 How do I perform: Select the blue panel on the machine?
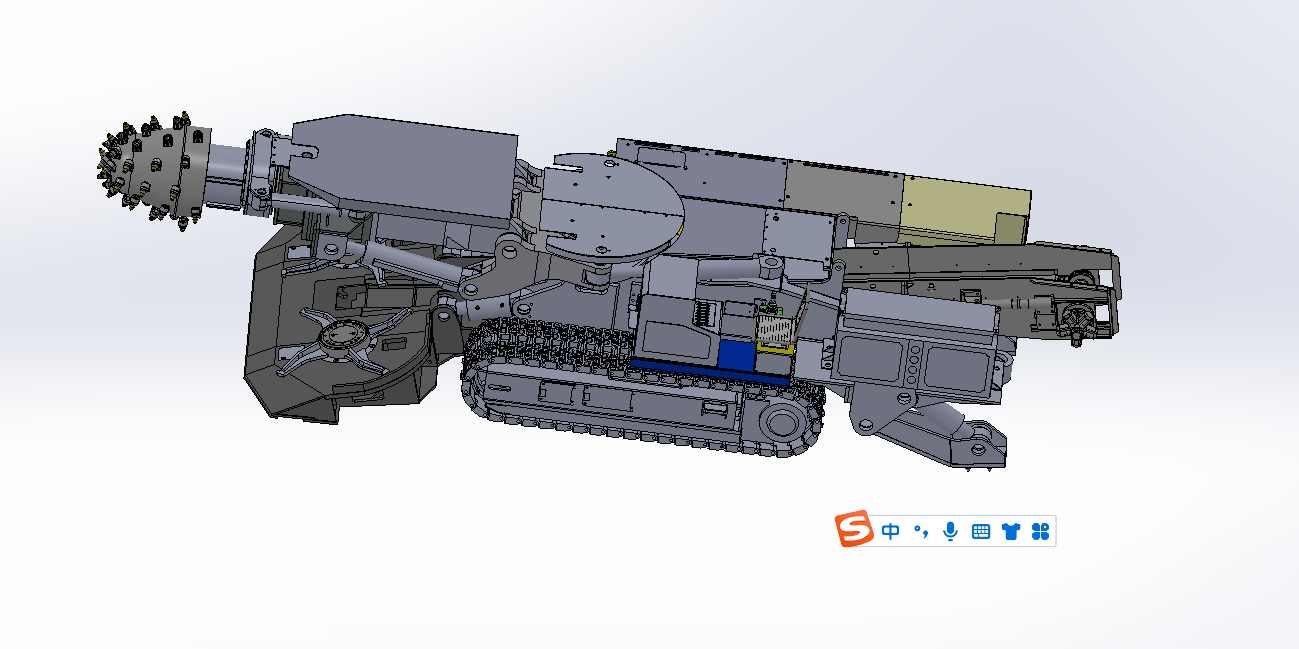coord(735,357)
